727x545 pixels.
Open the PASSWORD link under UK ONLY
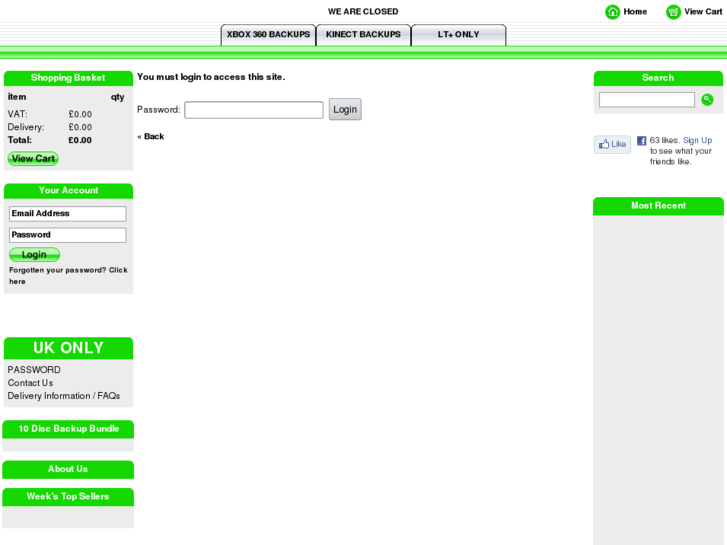tap(34, 370)
